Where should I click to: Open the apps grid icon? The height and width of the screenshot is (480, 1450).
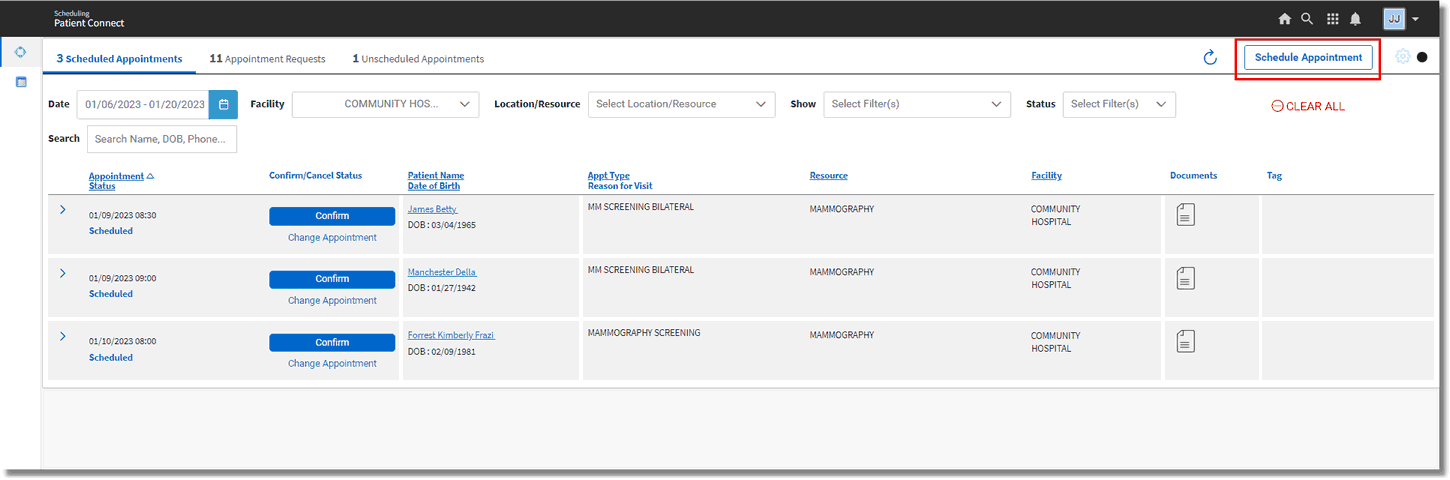tap(1332, 19)
